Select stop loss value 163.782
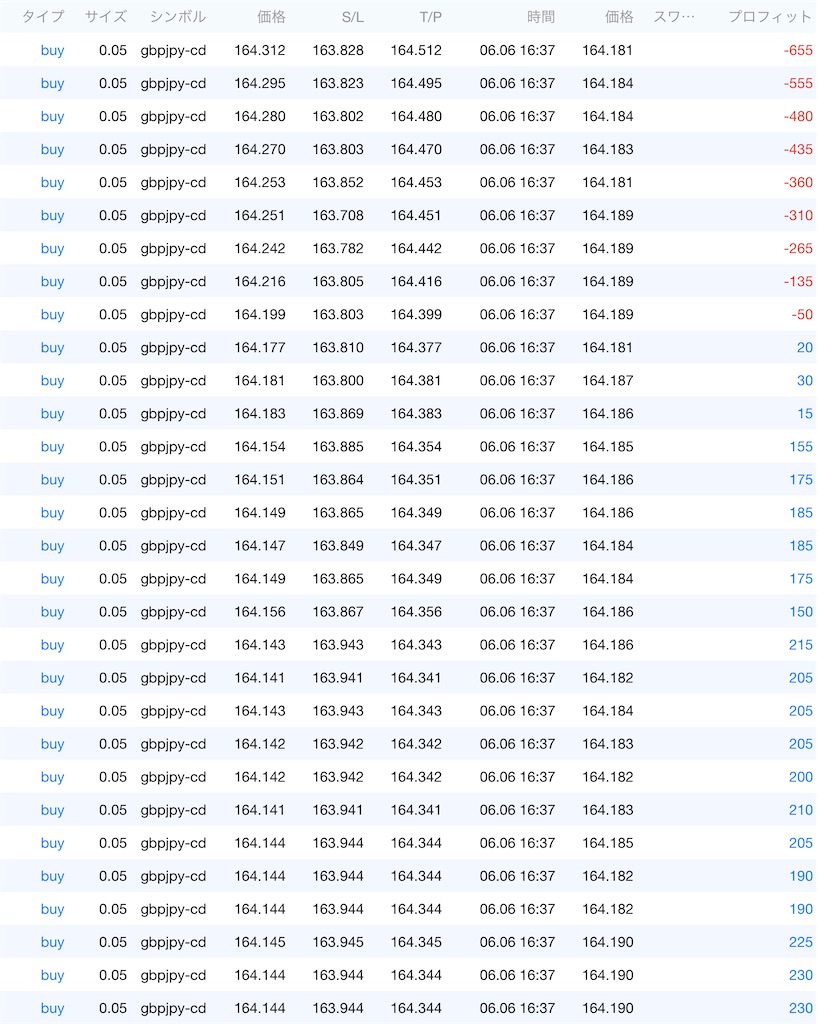 click(x=338, y=249)
